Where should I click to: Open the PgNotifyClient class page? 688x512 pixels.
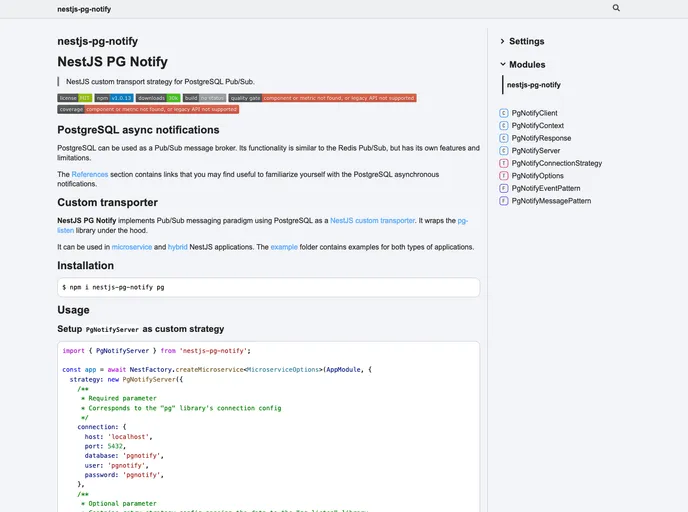click(x=534, y=113)
